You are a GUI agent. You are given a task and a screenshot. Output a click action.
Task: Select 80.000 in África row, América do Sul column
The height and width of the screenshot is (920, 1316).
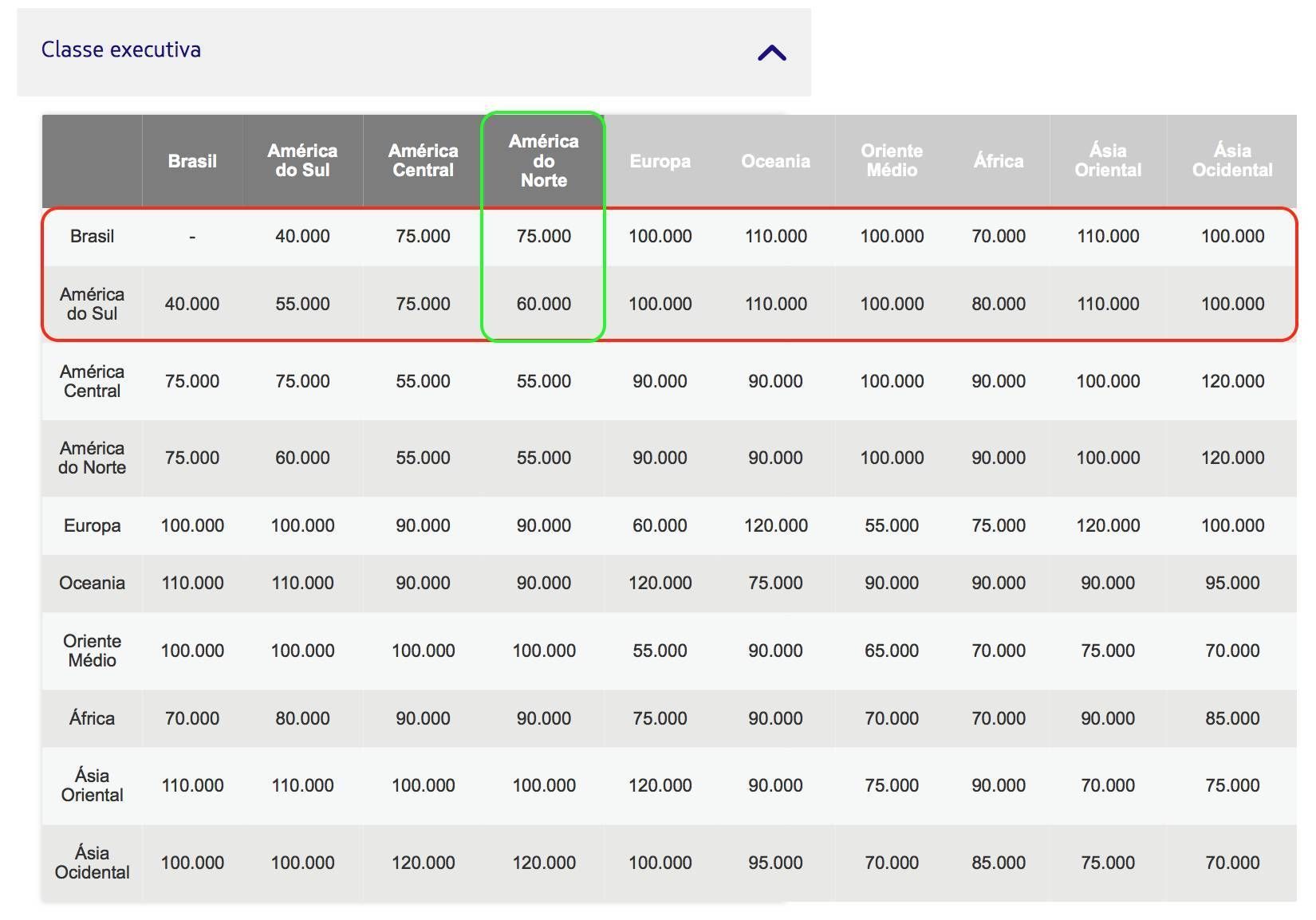pyautogui.click(x=302, y=718)
